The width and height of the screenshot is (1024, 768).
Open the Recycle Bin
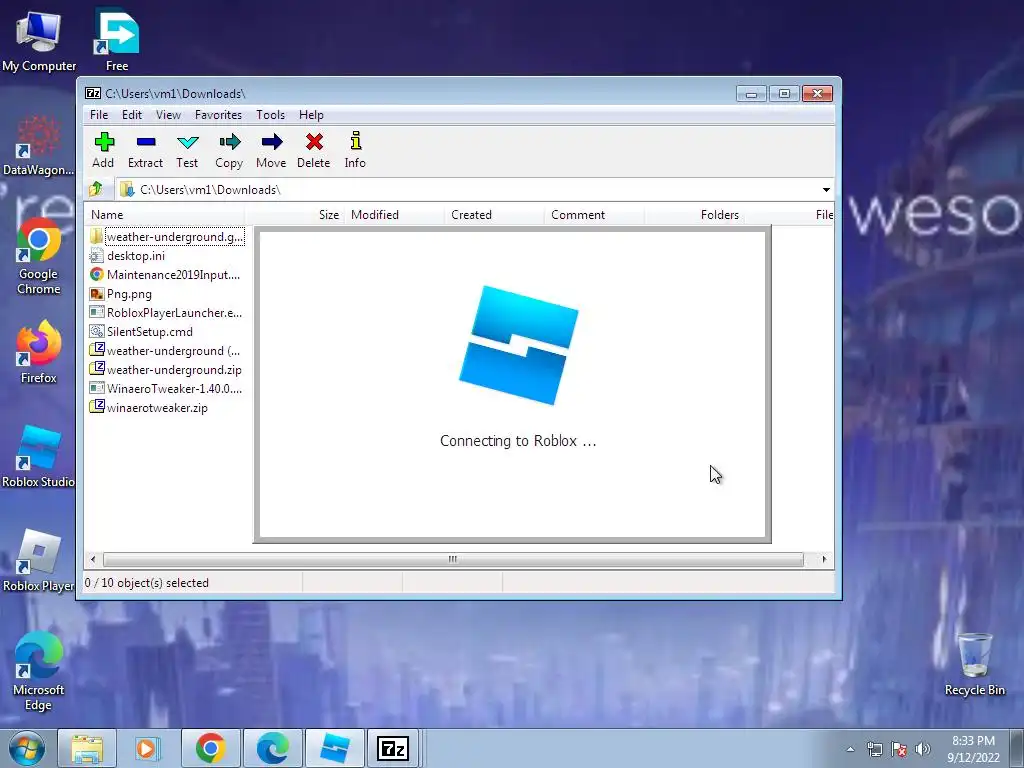[974, 665]
